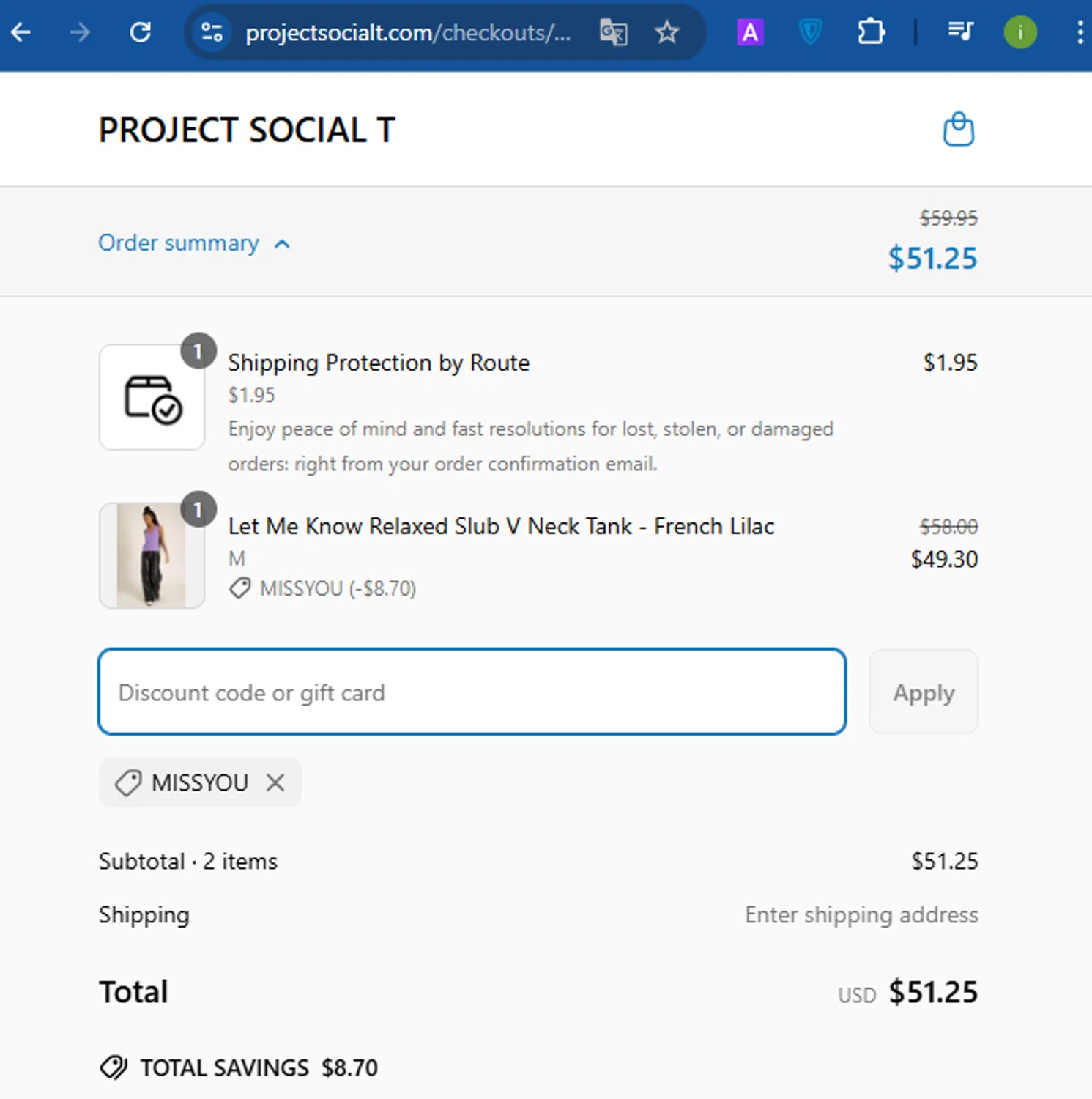The image size is (1092, 1099).
Task: Click the quantity badge on the tank item
Action: tap(198, 509)
